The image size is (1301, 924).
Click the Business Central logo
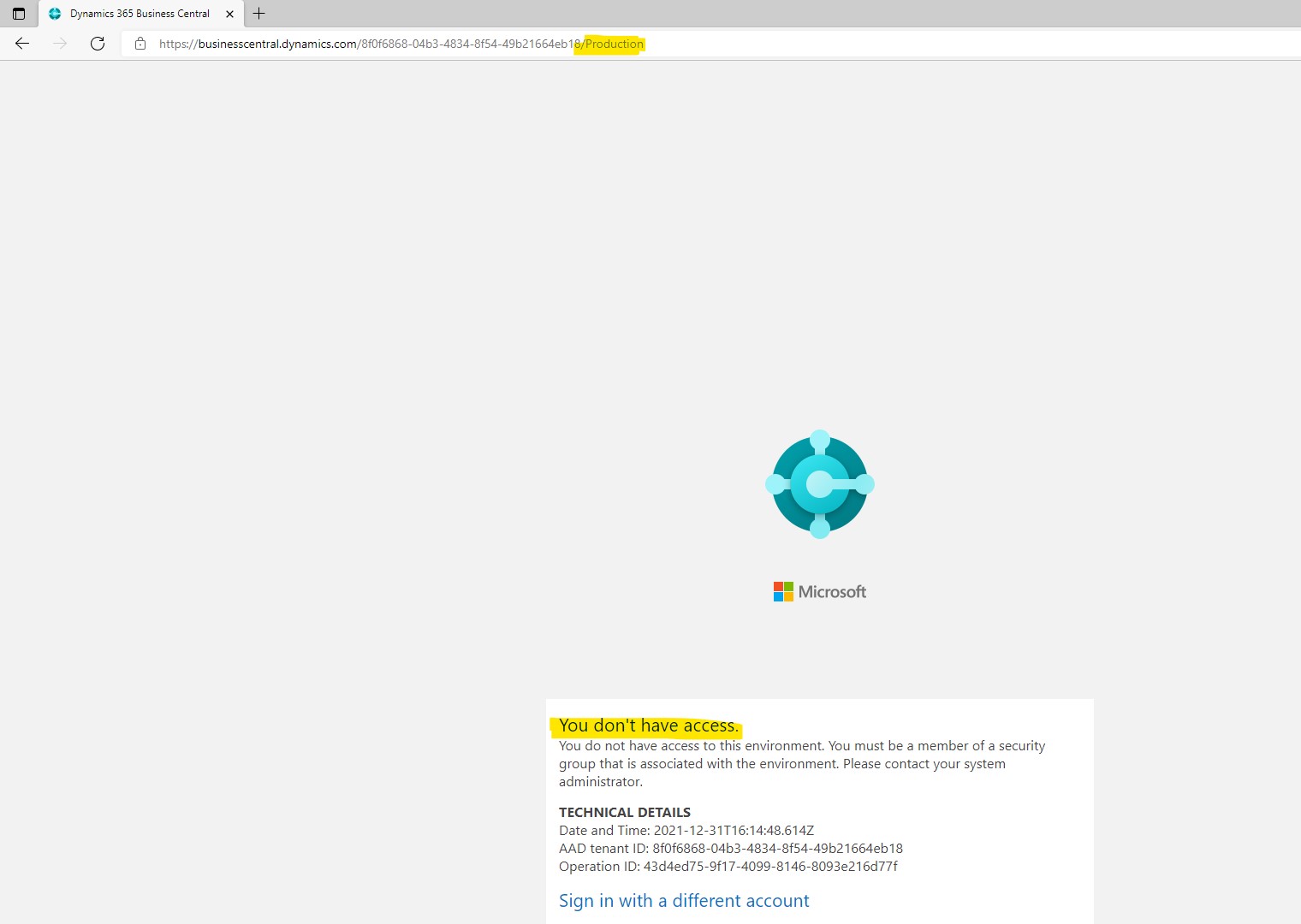click(820, 484)
